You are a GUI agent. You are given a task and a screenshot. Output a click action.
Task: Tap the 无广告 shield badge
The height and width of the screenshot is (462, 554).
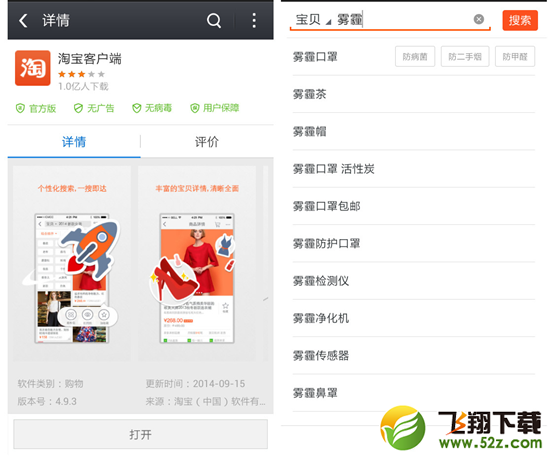(x=94, y=108)
